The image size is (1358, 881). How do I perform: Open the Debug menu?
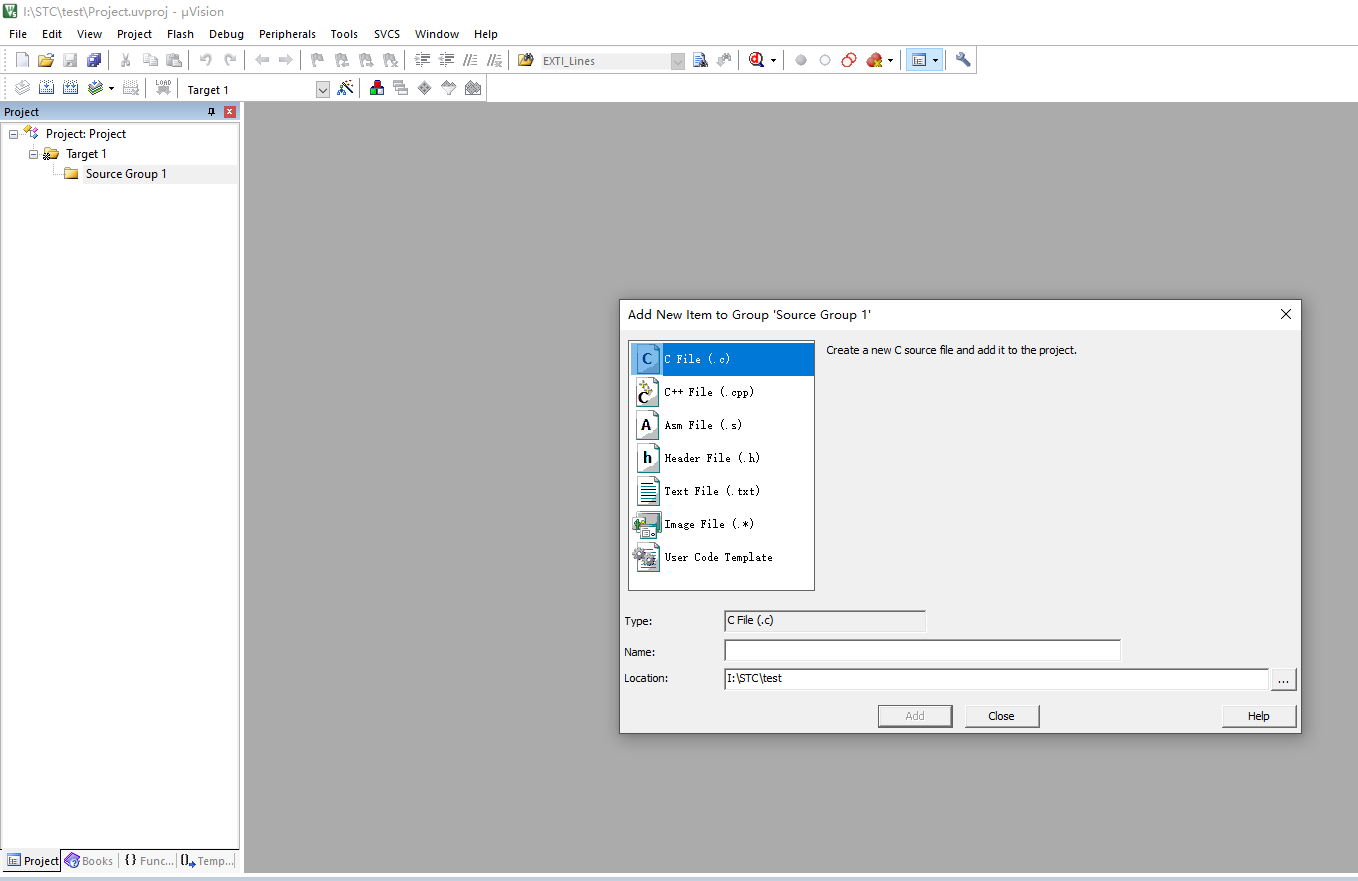[226, 34]
